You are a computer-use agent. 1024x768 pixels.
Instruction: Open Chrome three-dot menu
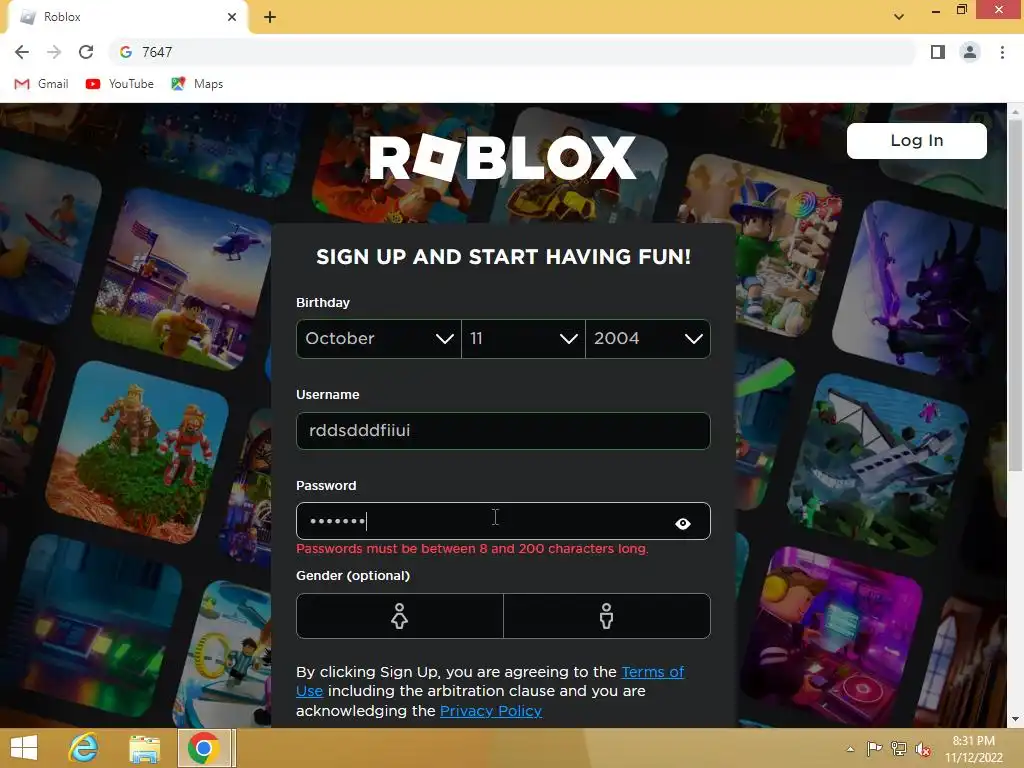(x=1002, y=52)
